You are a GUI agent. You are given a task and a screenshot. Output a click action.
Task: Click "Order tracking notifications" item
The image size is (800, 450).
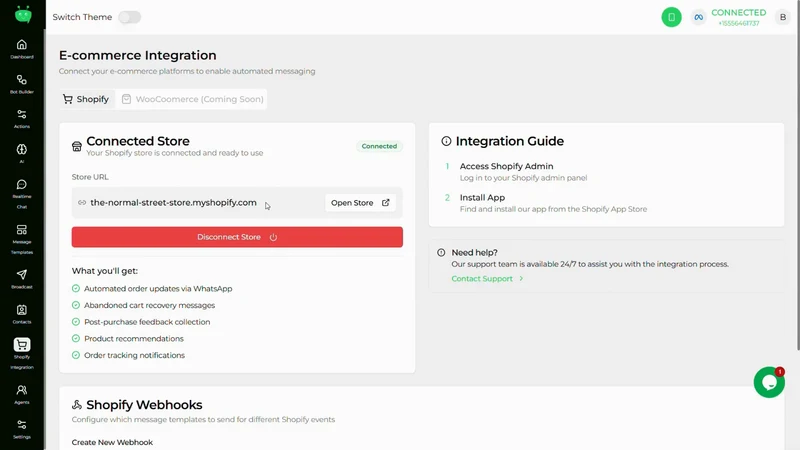134,355
